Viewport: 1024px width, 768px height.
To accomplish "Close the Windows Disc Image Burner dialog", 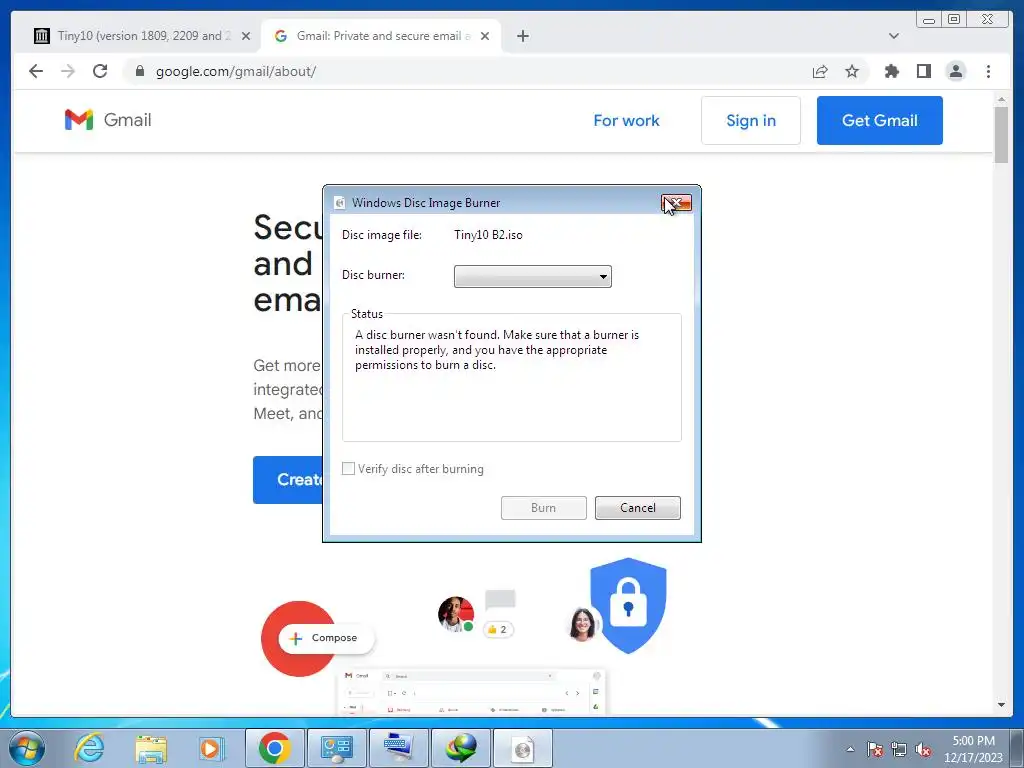I will click(x=676, y=203).
